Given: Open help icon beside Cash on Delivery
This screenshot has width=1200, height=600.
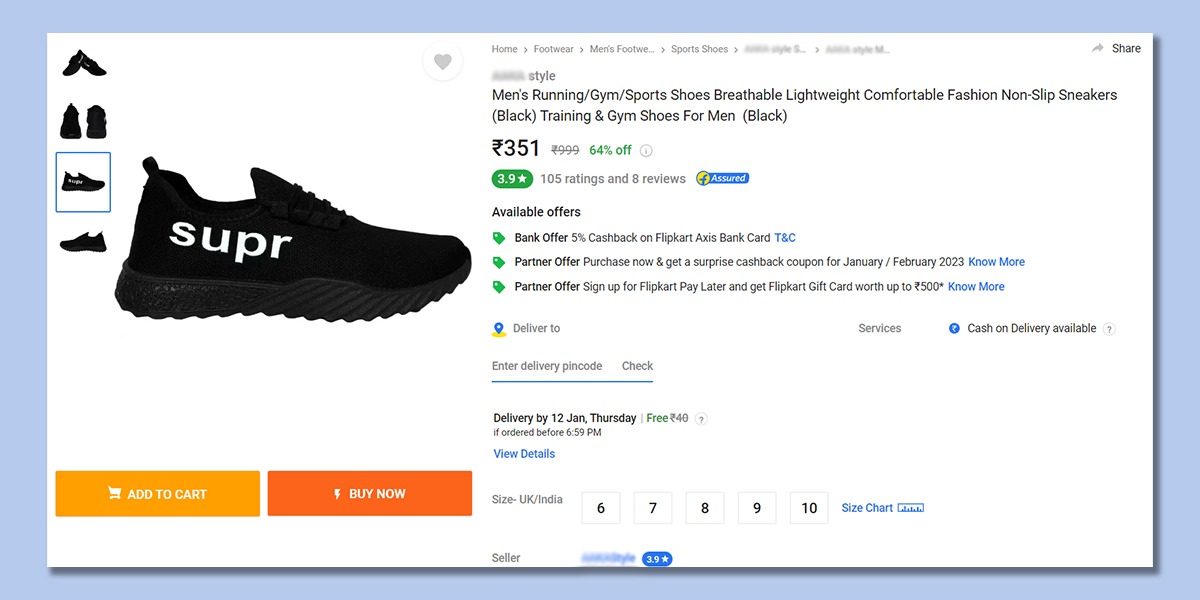Looking at the screenshot, I should 1109,329.
